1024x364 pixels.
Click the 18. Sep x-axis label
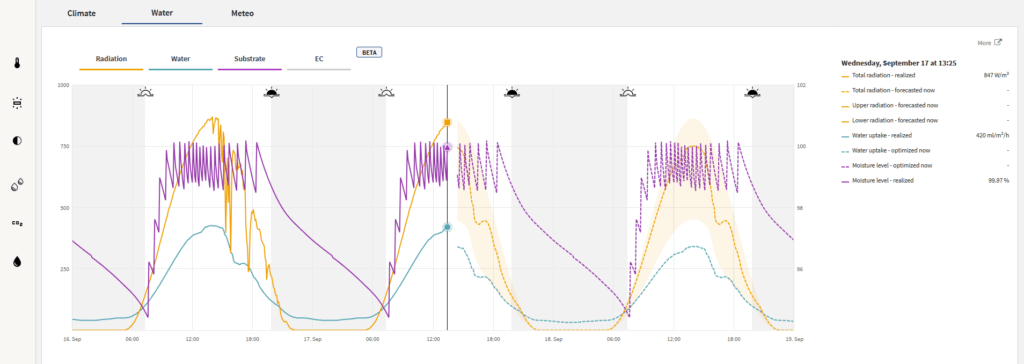click(x=553, y=339)
